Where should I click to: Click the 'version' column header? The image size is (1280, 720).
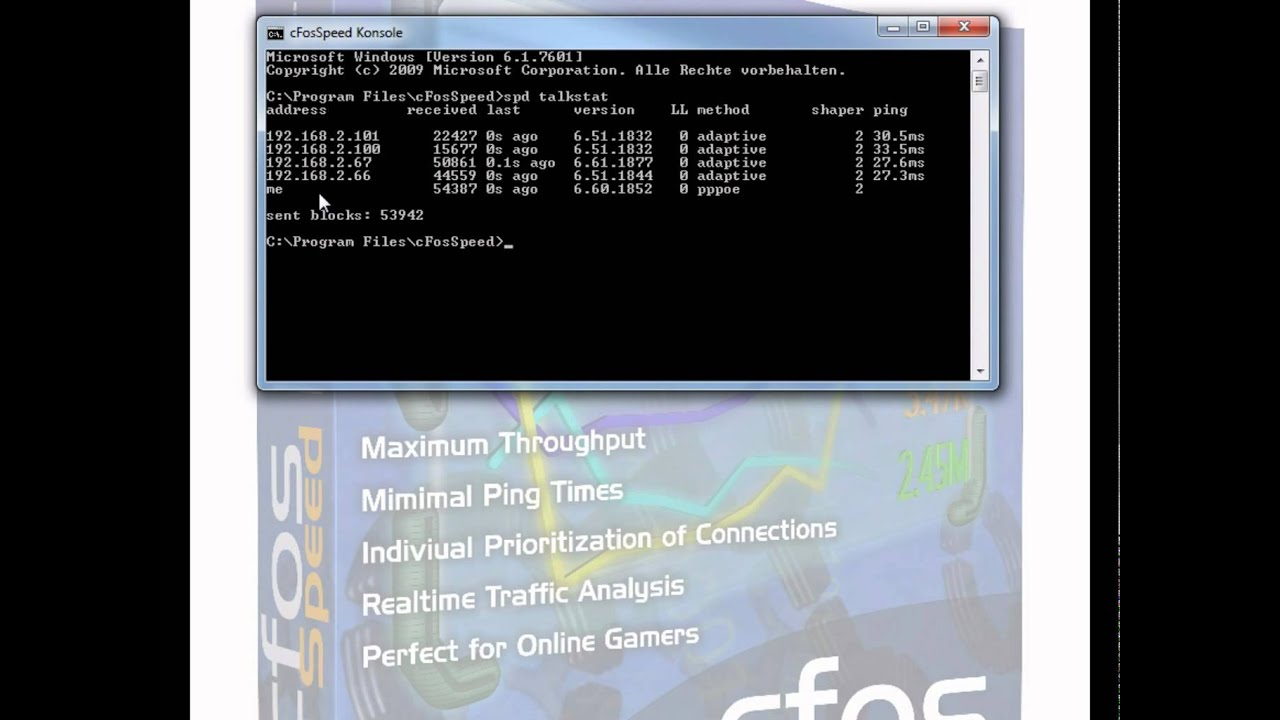pos(604,110)
